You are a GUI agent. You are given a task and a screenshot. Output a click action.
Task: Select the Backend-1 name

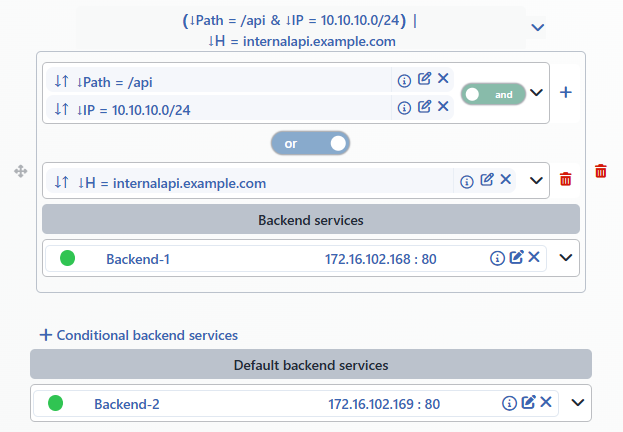click(138, 259)
